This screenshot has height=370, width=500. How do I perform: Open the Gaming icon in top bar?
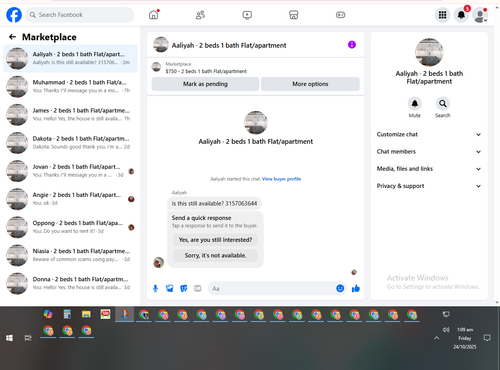pyautogui.click(x=340, y=15)
